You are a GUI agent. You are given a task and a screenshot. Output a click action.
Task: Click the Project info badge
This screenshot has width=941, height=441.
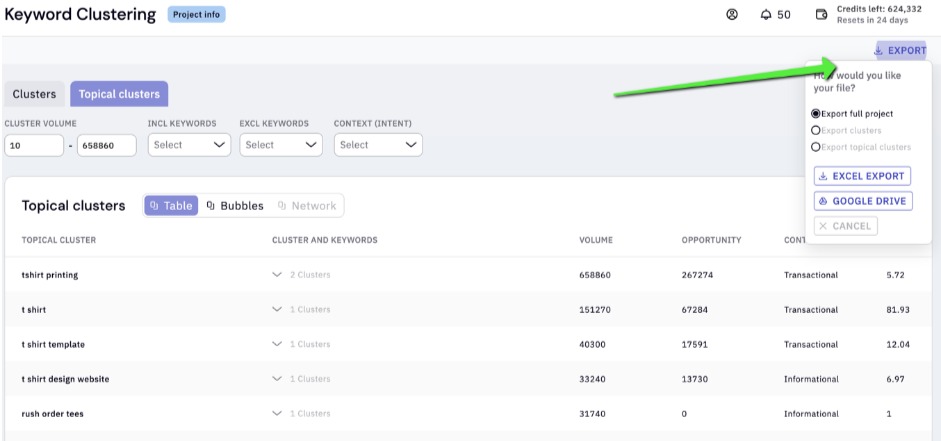[x=196, y=14]
